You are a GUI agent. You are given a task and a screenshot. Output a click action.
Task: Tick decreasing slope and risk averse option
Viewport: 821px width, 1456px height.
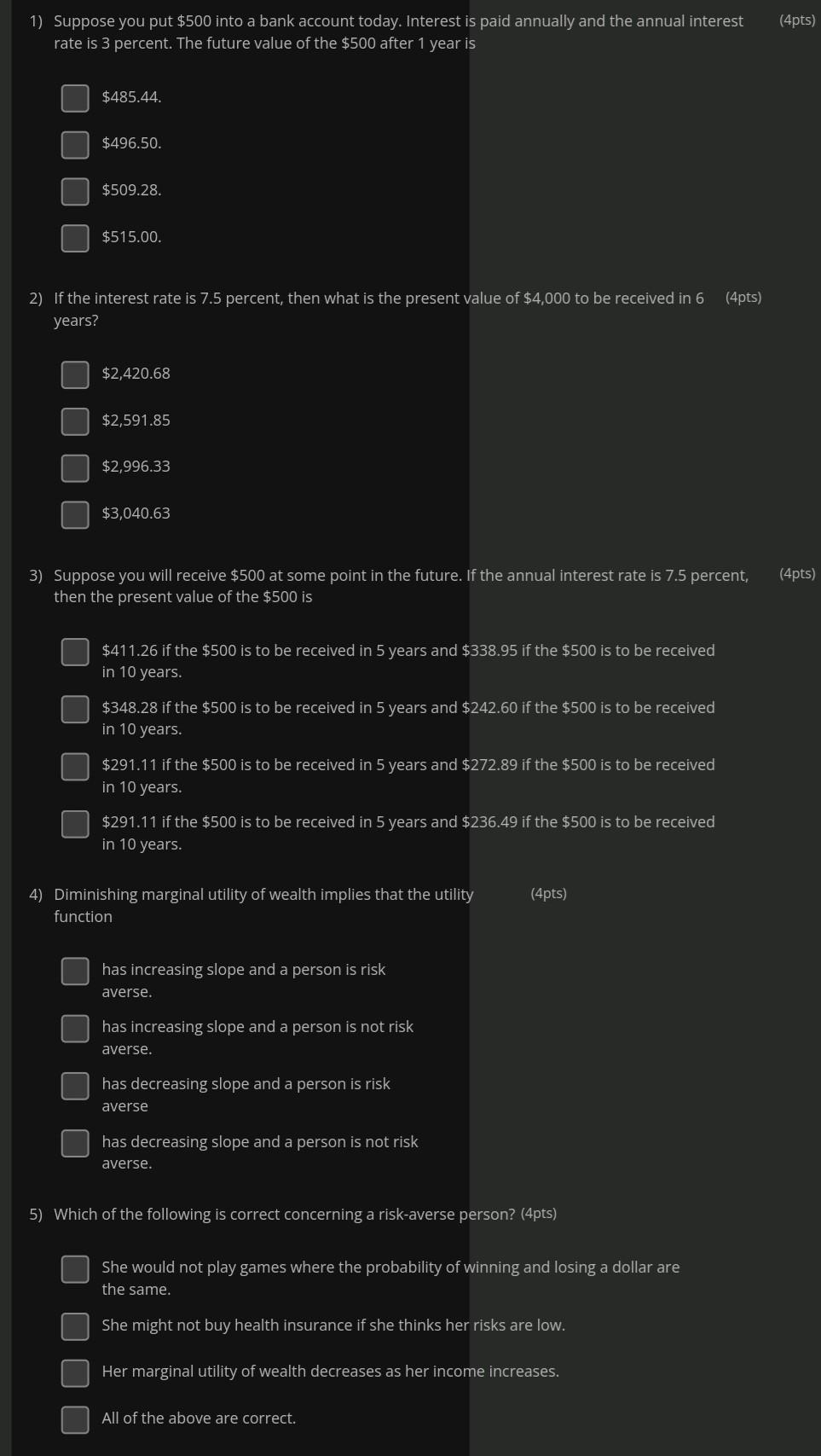click(x=75, y=1086)
